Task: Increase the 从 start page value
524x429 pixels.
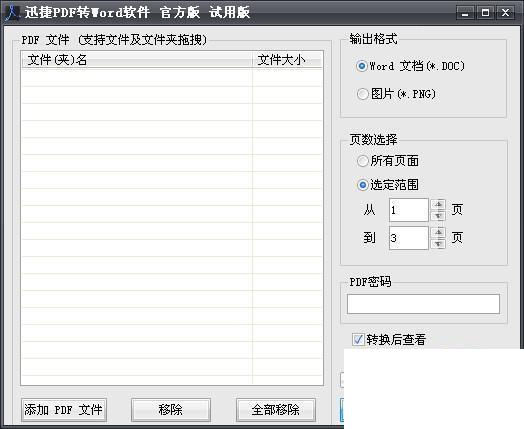Action: 438,204
